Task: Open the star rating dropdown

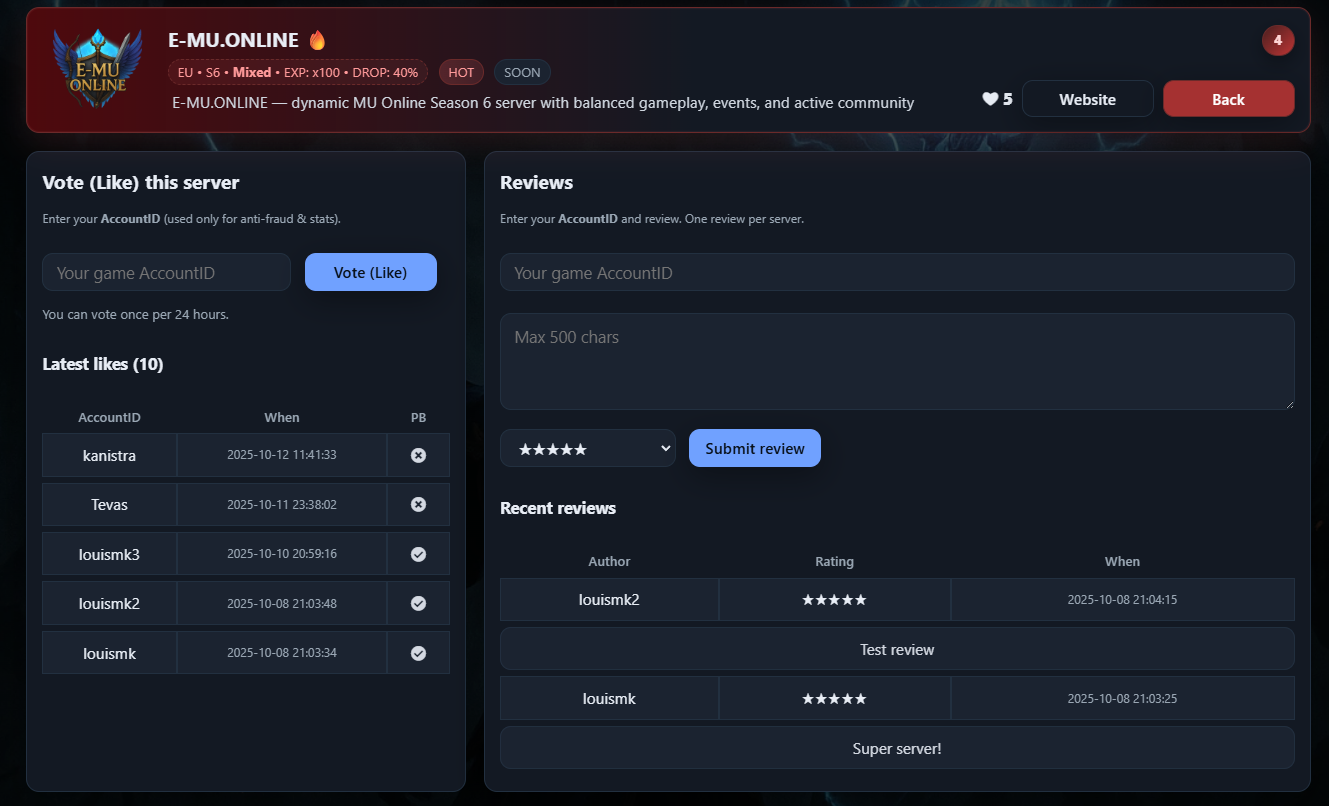Action: pyautogui.click(x=587, y=449)
